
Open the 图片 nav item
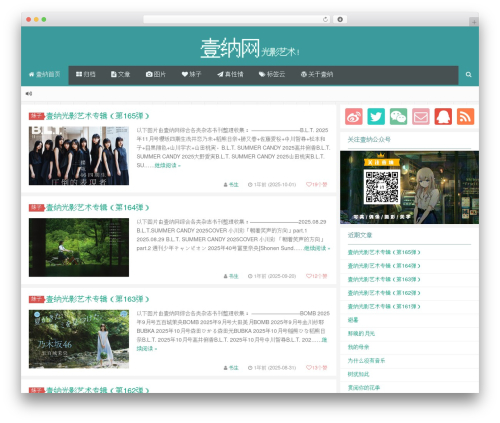pos(156,74)
